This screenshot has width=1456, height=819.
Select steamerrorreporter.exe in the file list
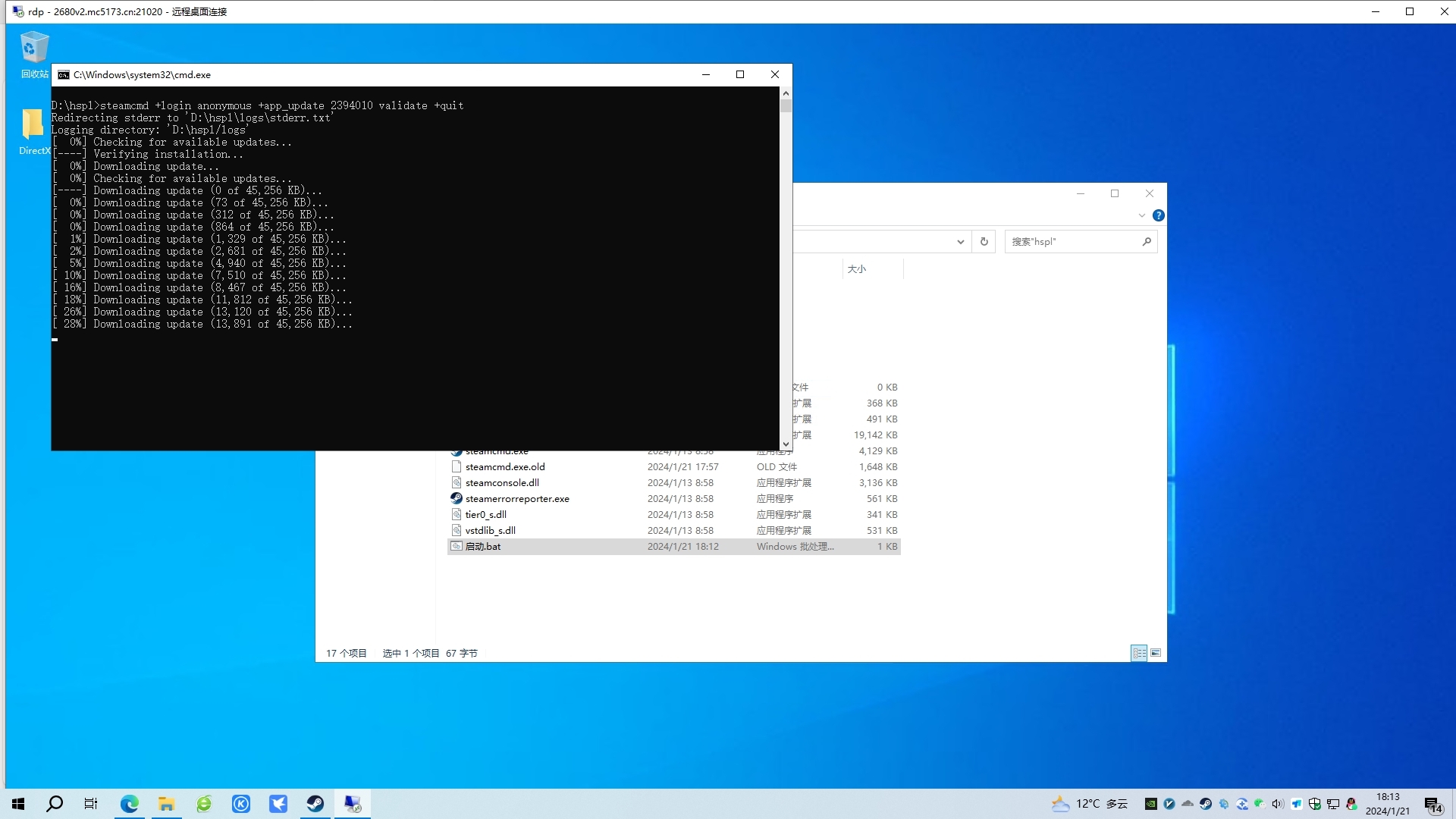coord(517,499)
